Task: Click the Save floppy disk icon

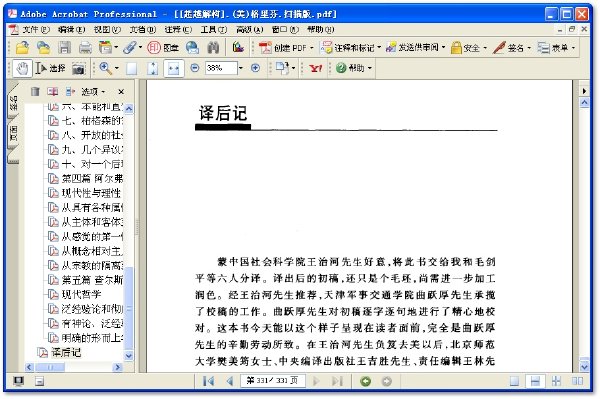Action: pyautogui.click(x=64, y=48)
